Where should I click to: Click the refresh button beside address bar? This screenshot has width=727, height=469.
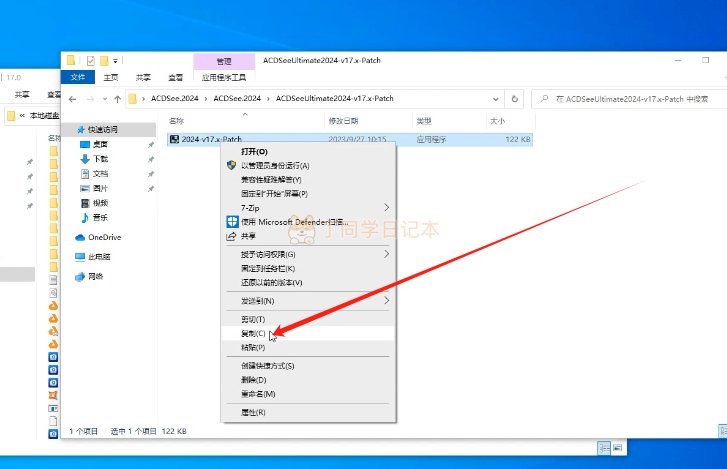[x=514, y=99]
